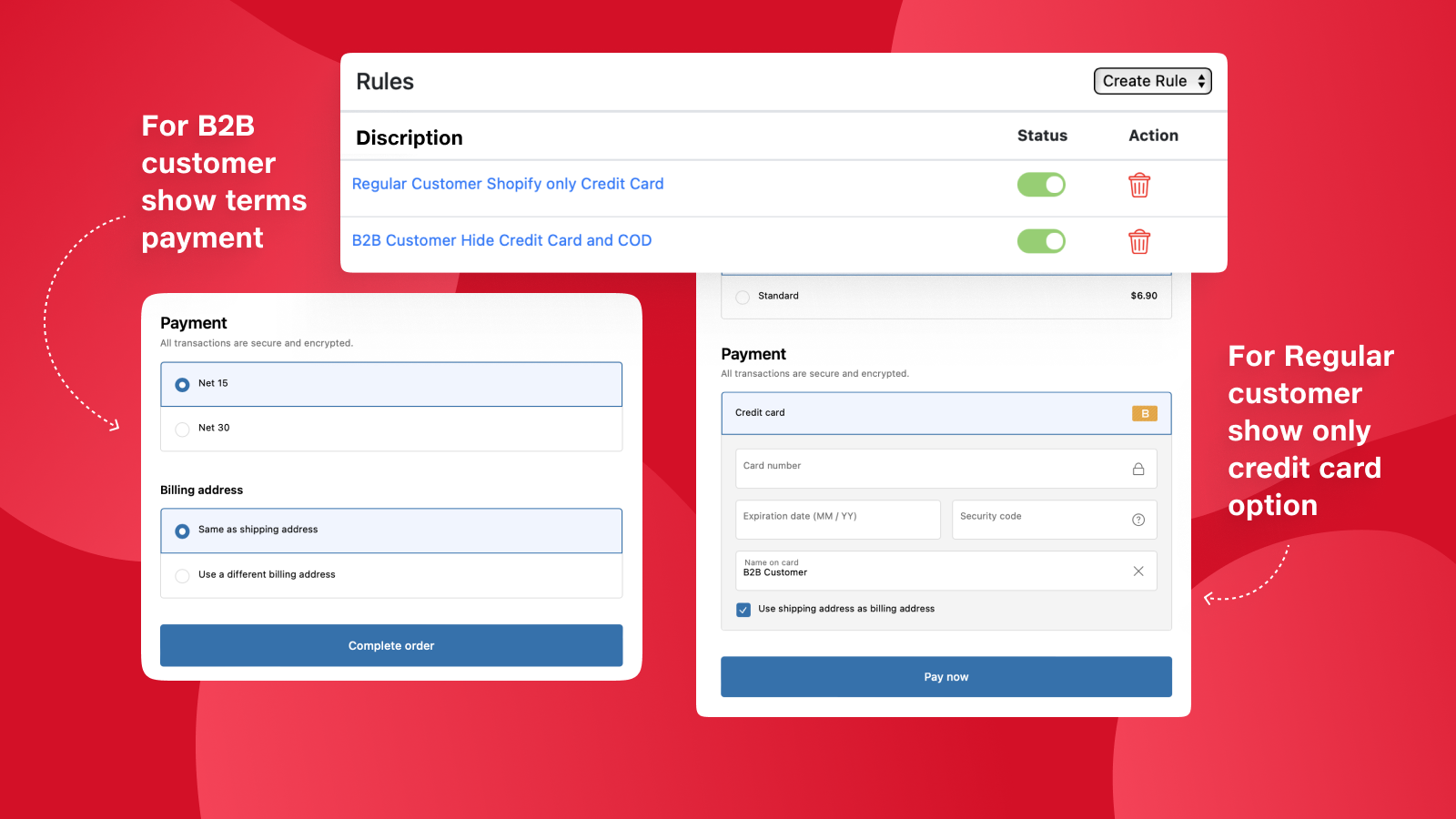Click the Security code help icon
1456x819 pixels.
(x=1138, y=519)
